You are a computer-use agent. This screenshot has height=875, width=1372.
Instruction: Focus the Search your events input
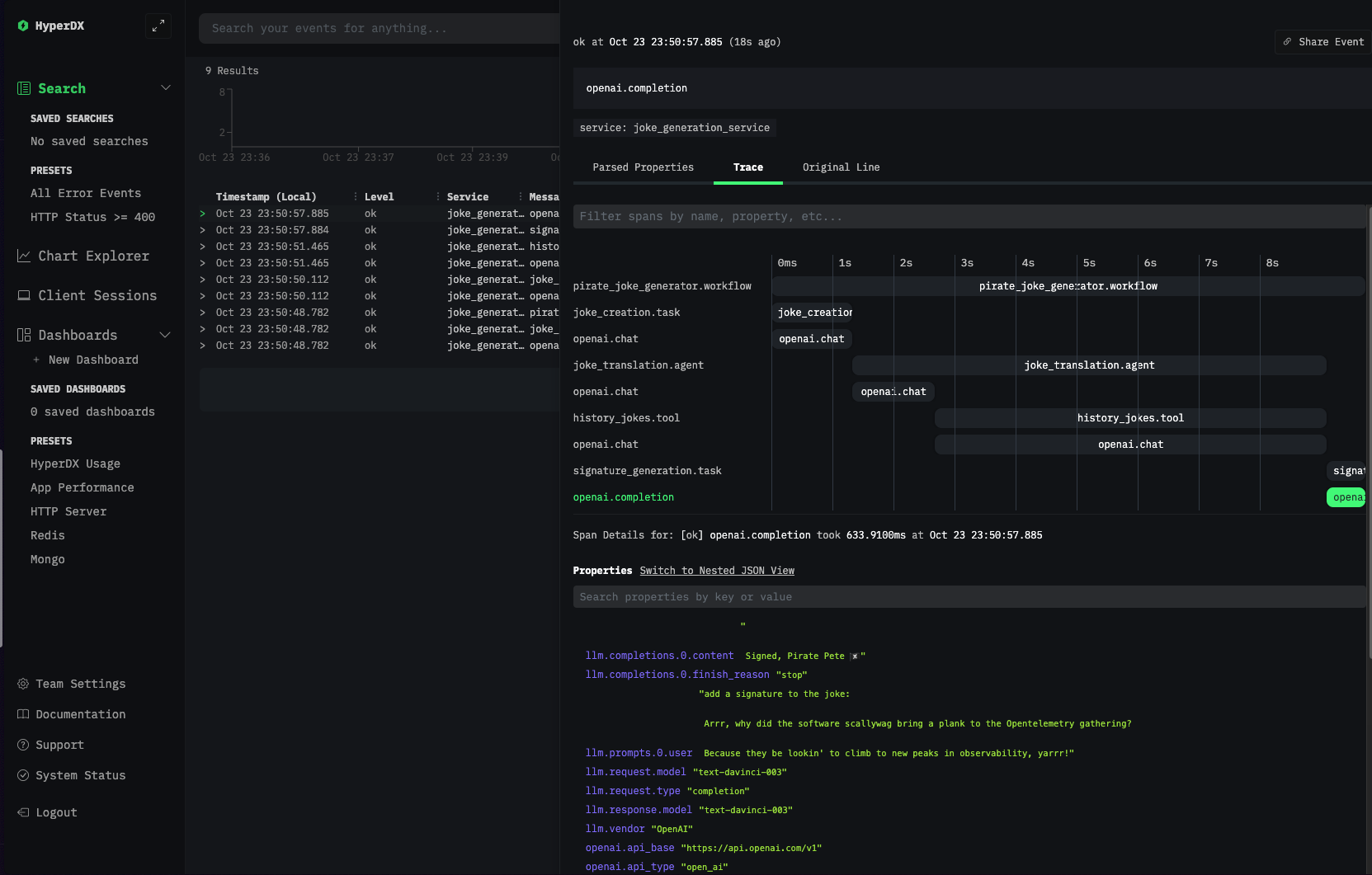tap(380, 28)
